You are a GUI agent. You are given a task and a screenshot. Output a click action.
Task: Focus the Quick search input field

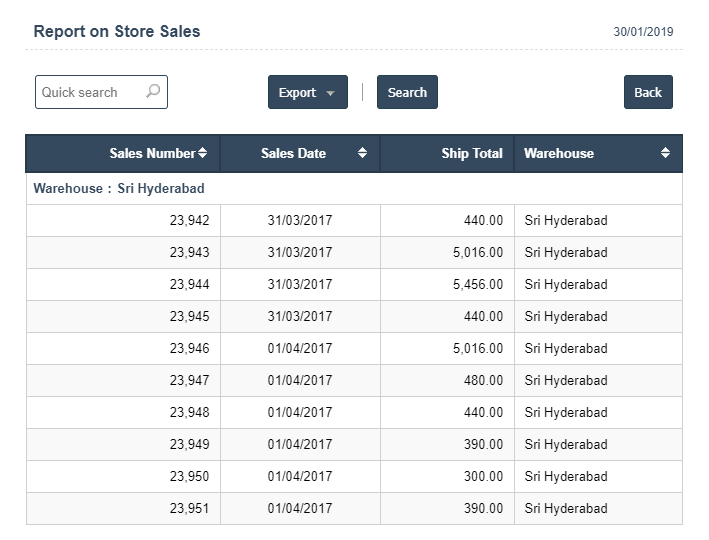coord(101,92)
